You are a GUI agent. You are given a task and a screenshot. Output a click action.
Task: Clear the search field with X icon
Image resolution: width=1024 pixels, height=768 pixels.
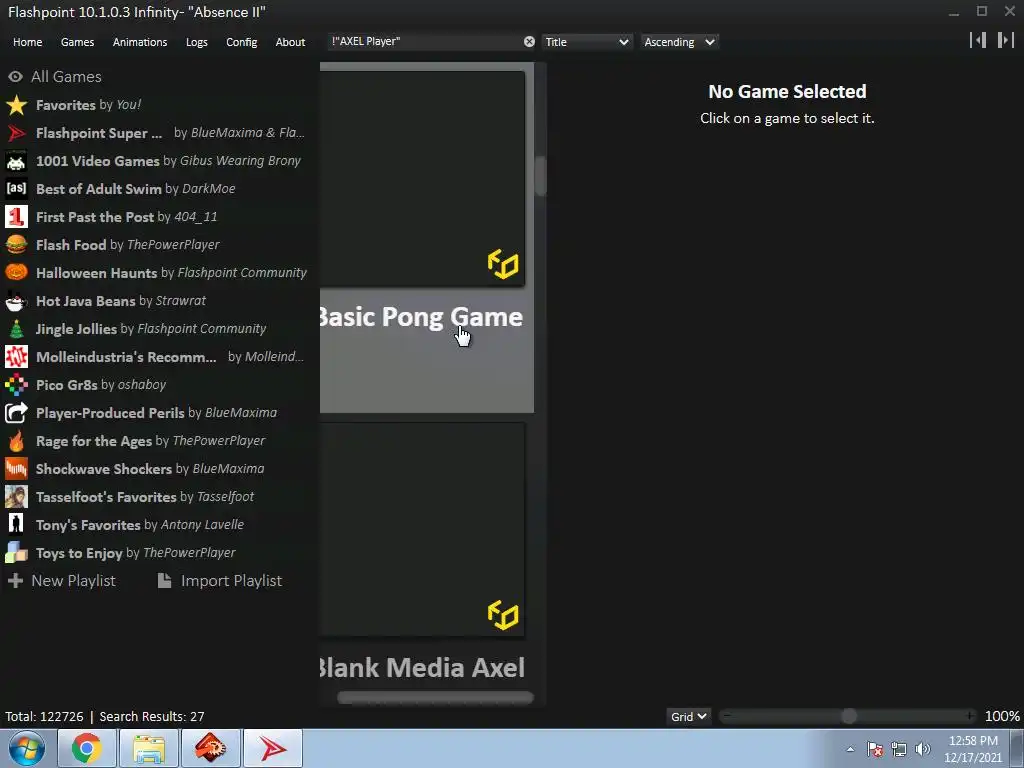pos(529,42)
